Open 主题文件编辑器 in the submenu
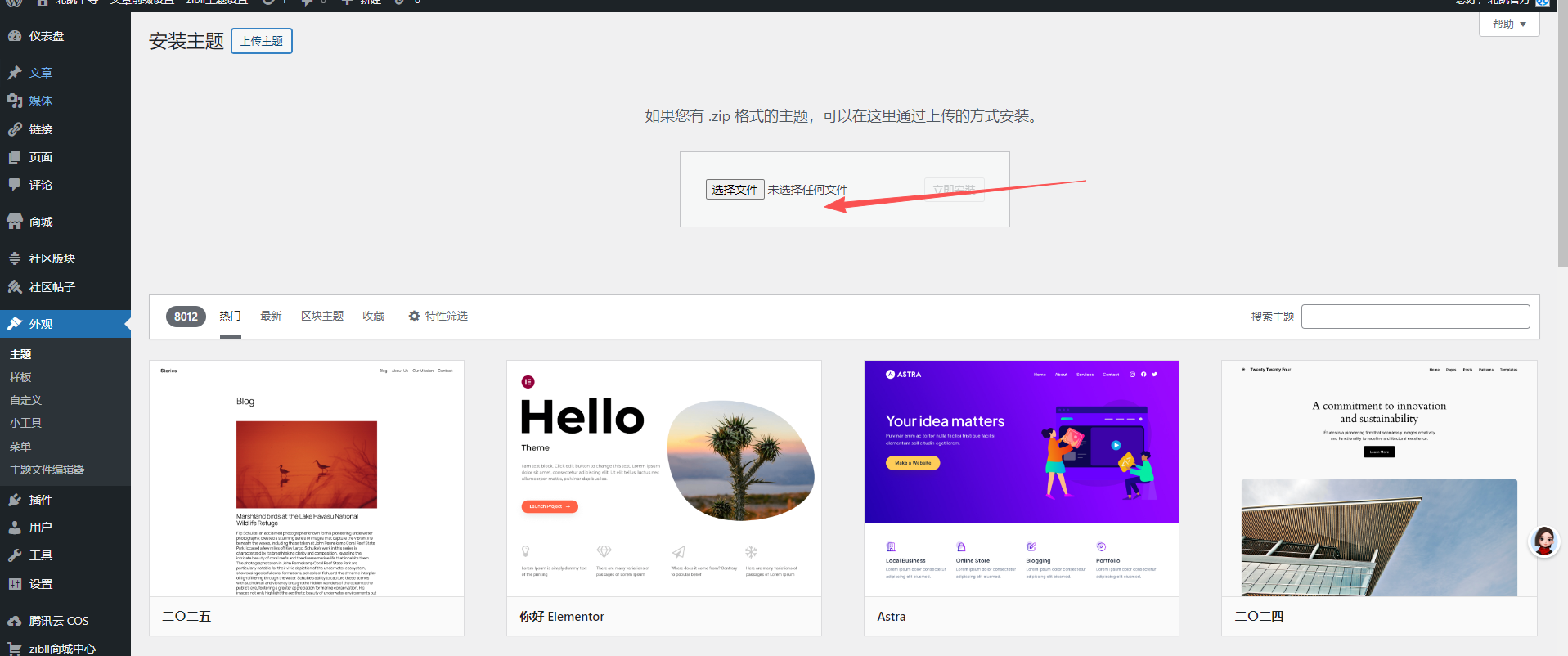Screen dimensions: 1568x656 [47, 470]
